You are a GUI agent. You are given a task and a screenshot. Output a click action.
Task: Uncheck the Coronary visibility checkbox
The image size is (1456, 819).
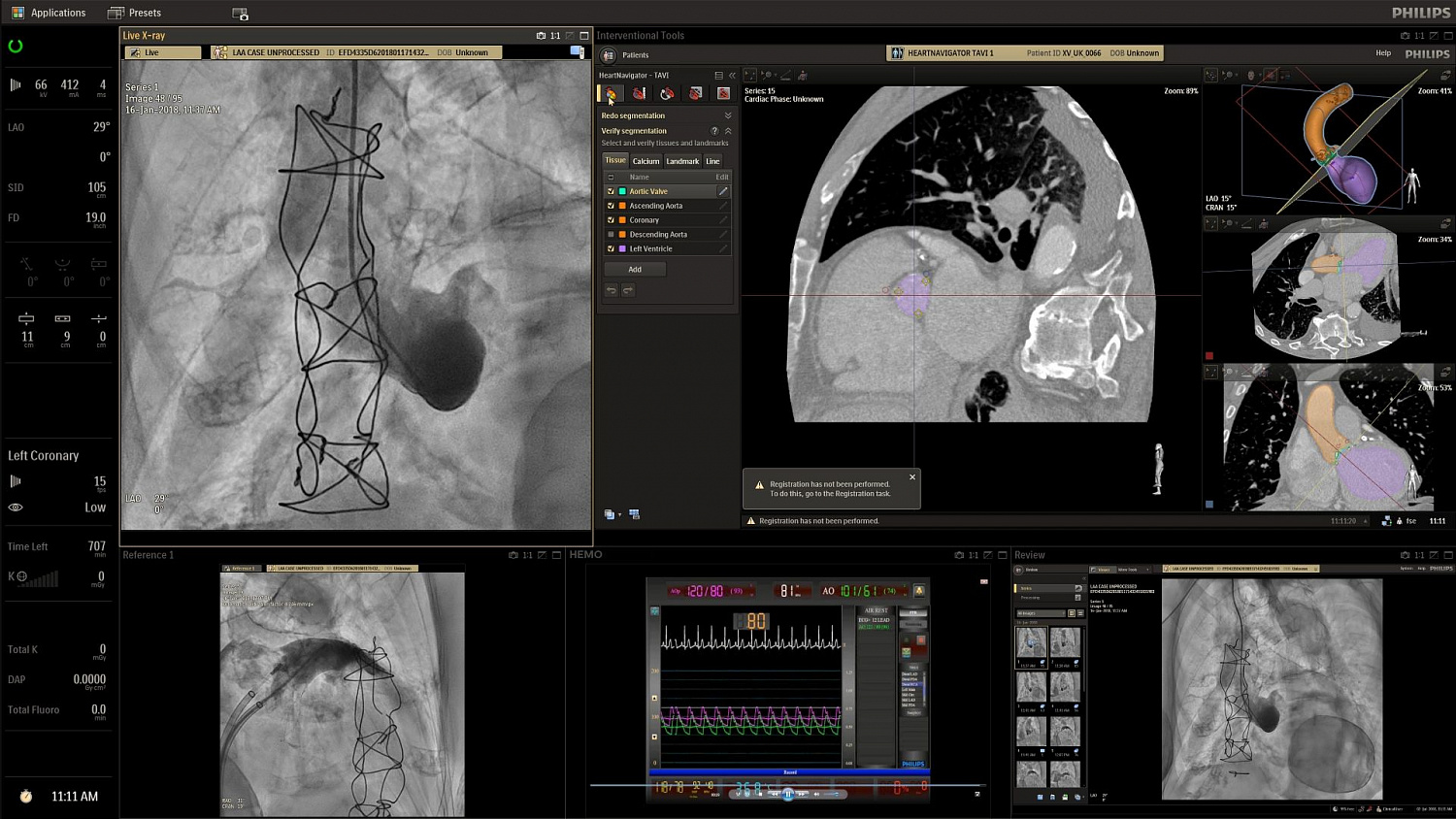611,220
